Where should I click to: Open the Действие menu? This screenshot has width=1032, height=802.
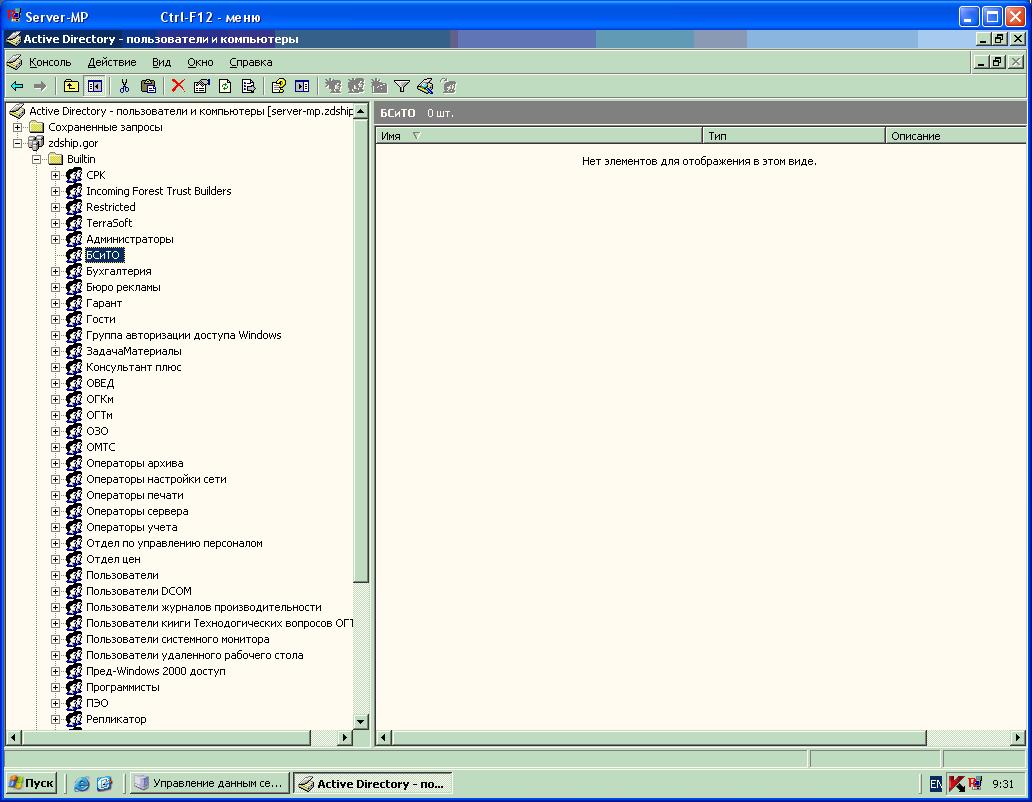click(x=112, y=63)
